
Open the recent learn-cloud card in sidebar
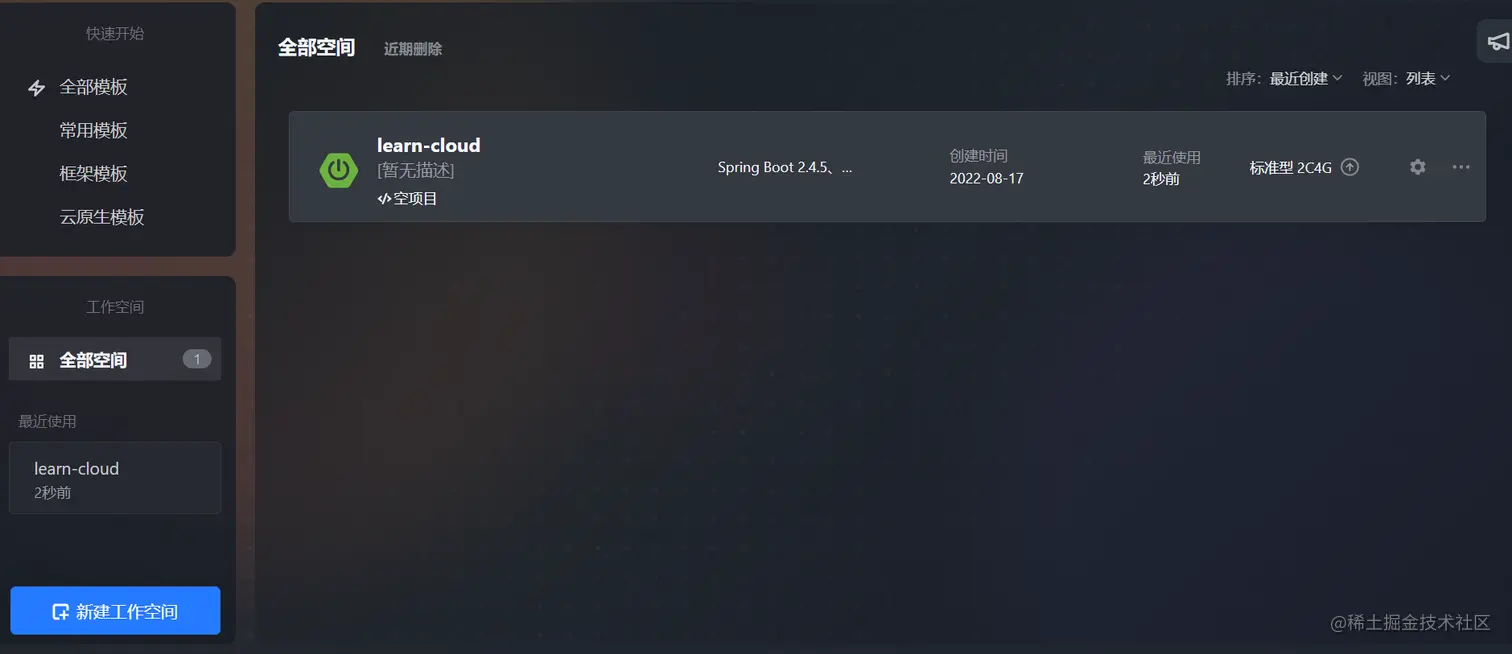[115, 478]
